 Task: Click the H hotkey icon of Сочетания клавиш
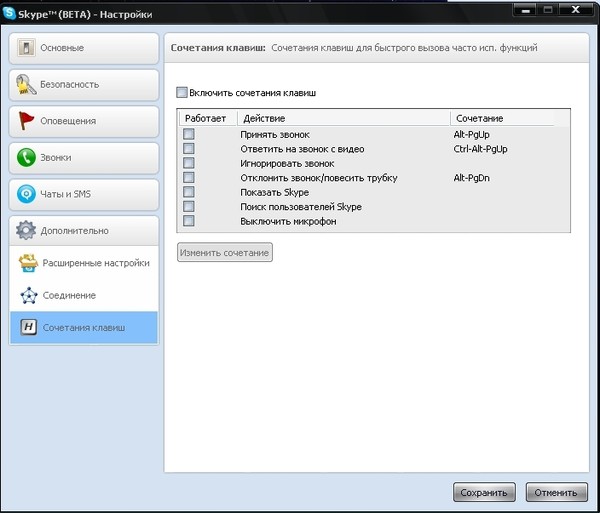pyautogui.click(x=29, y=327)
